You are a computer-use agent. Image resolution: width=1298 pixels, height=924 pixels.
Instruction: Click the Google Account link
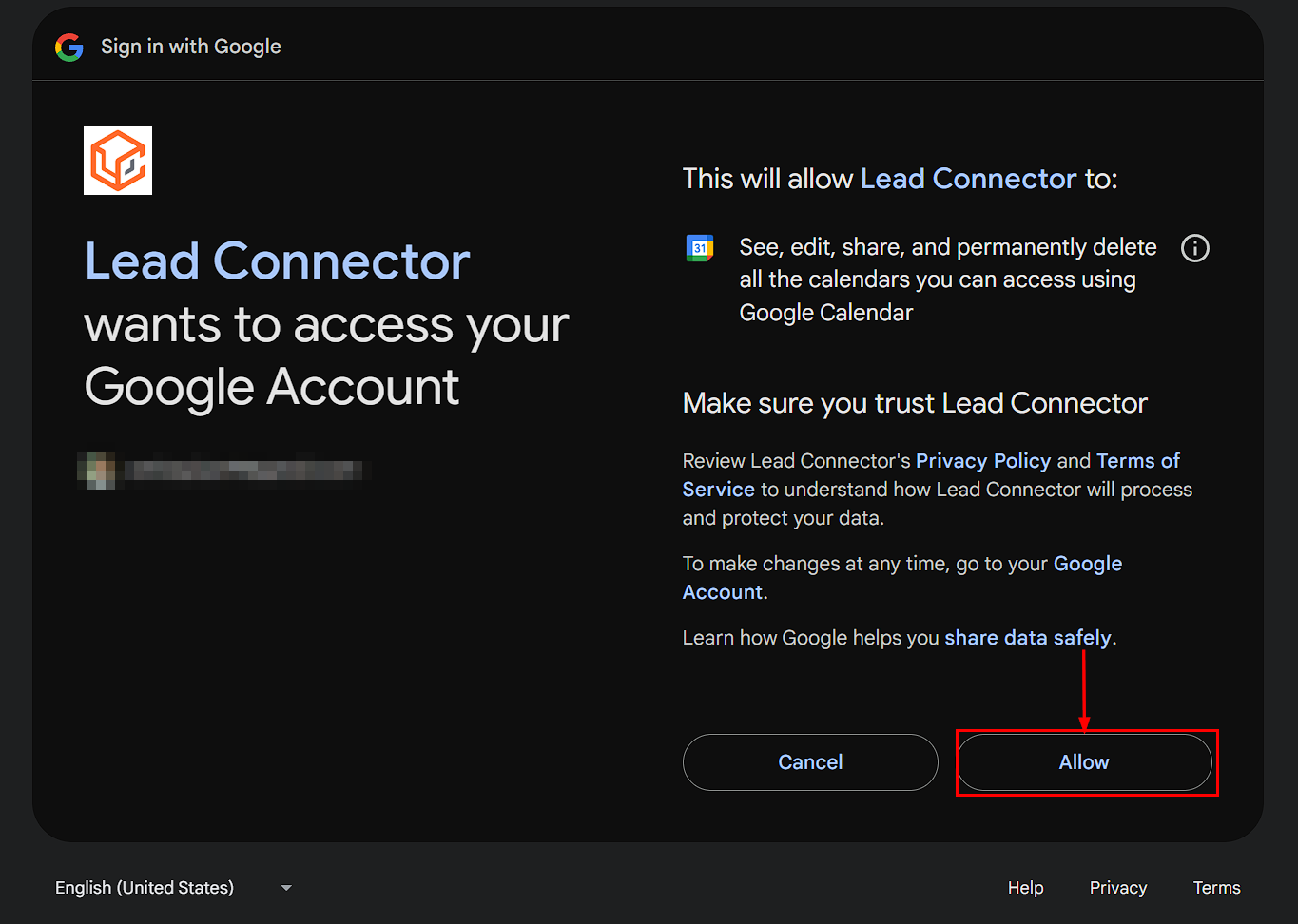coord(1086,563)
